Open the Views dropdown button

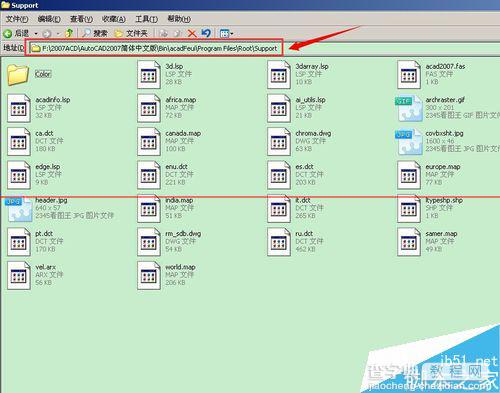coord(226,33)
